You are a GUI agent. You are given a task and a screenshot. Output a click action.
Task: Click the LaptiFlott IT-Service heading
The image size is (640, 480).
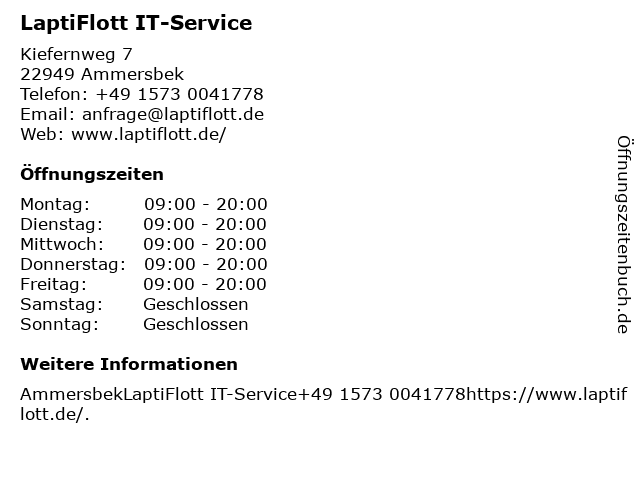pos(136,23)
